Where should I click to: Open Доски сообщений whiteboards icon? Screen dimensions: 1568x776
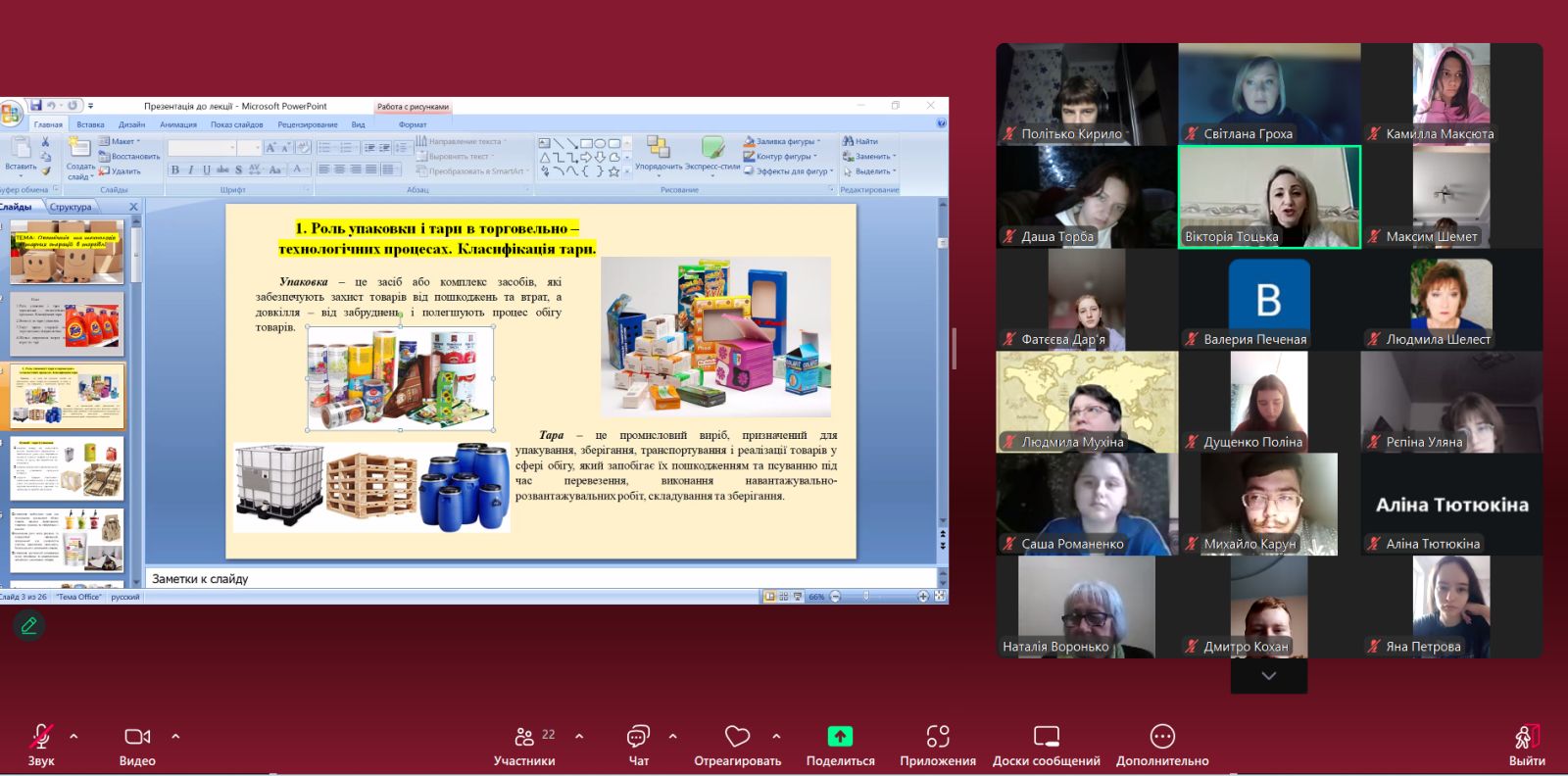click(1046, 737)
